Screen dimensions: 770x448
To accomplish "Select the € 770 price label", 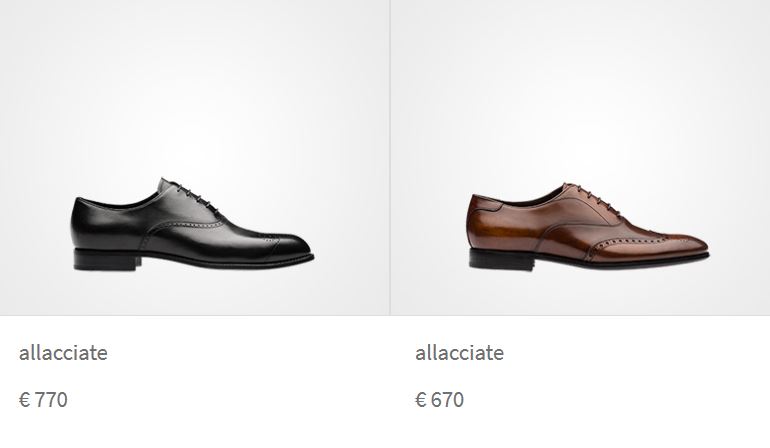I will pos(43,399).
